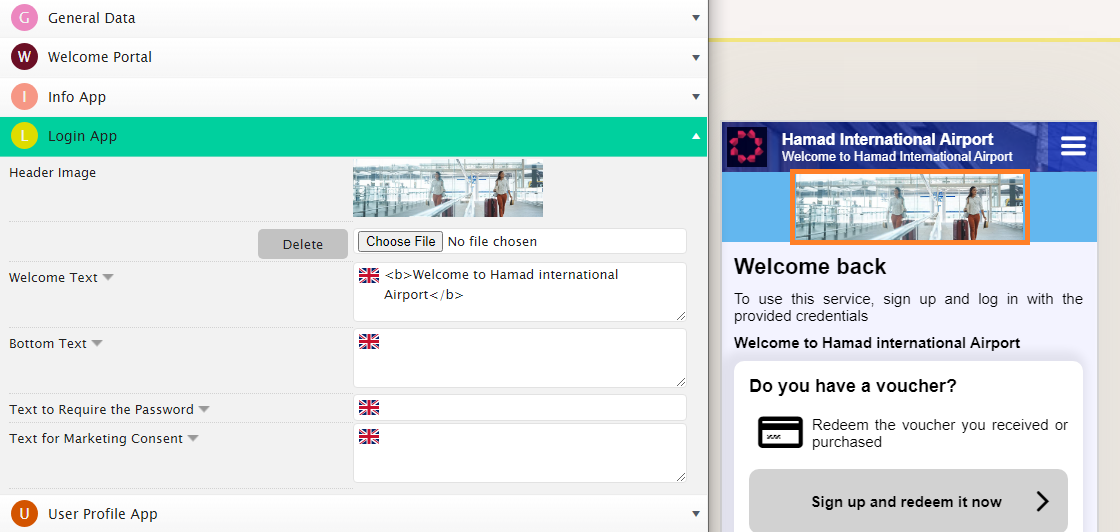Click 'Do you have a voucher?' heading
The height and width of the screenshot is (532, 1120).
[x=853, y=386]
